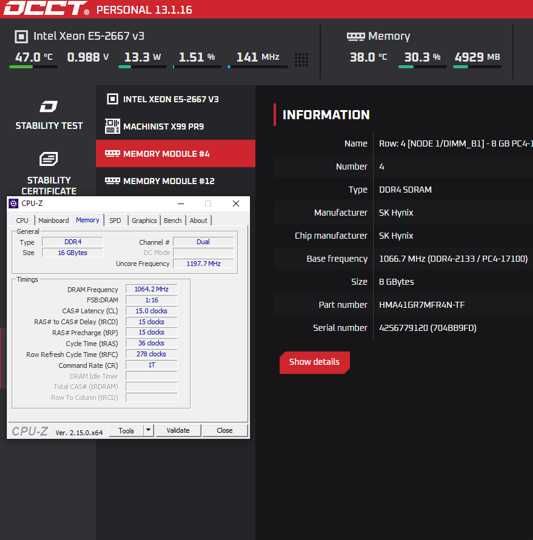Switch to SPD tab in CPU-Z

tap(115, 220)
